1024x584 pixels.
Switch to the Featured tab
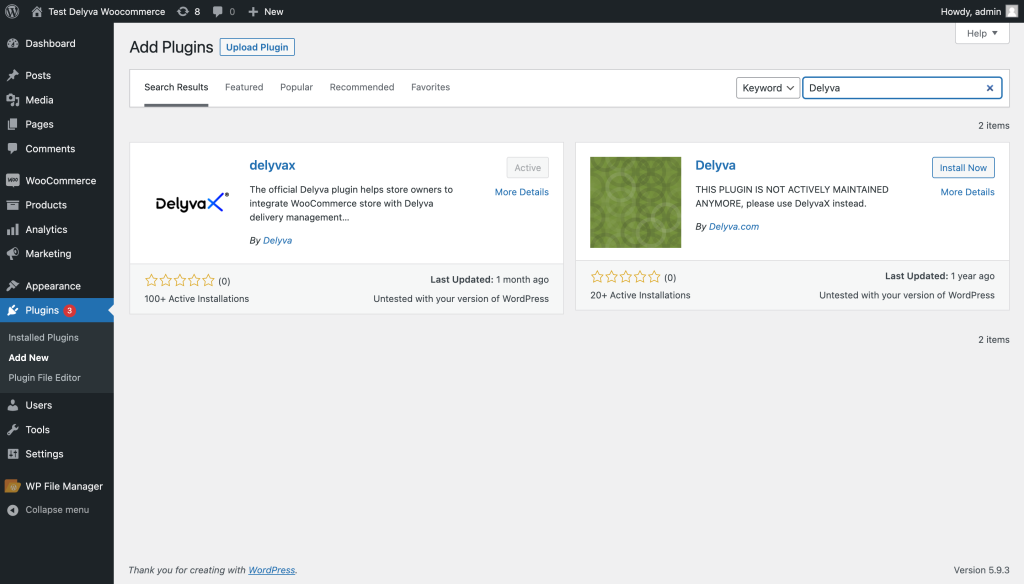click(244, 87)
